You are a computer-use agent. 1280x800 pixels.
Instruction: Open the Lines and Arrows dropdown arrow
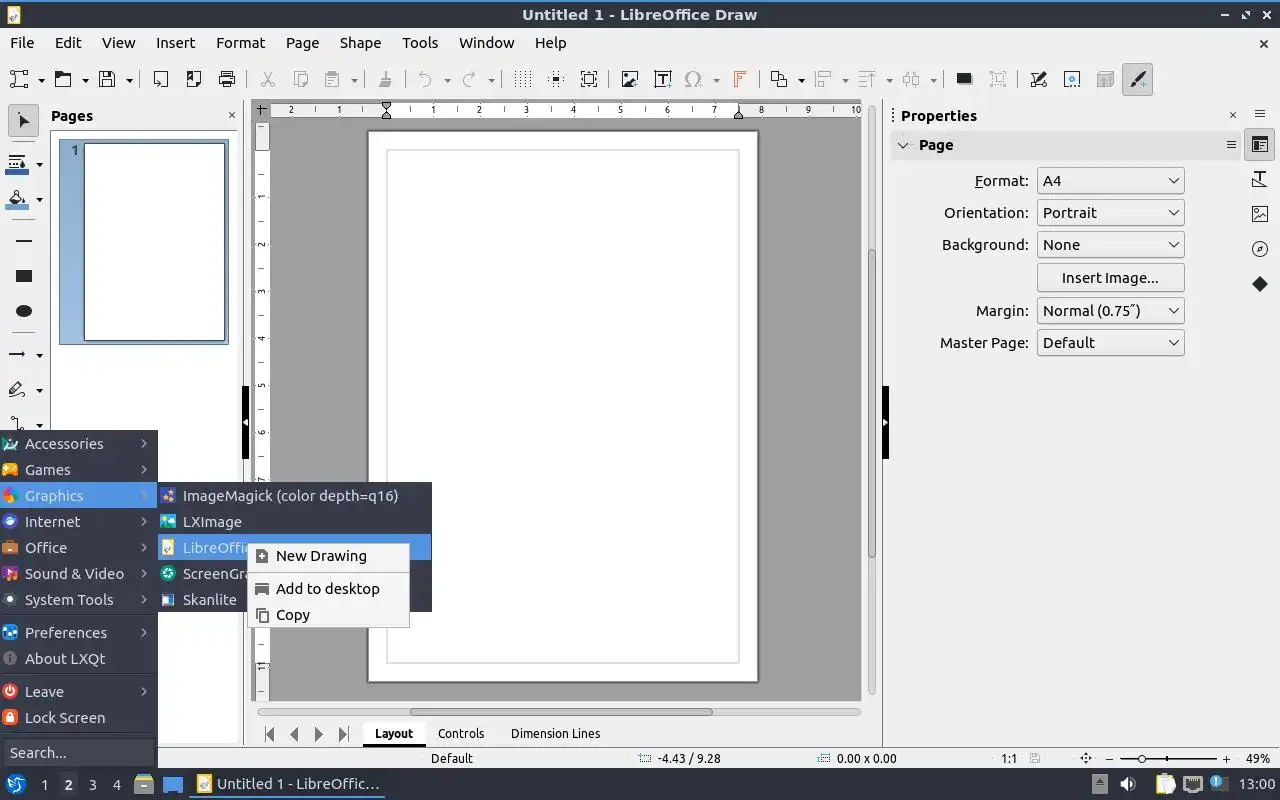pos(39,355)
